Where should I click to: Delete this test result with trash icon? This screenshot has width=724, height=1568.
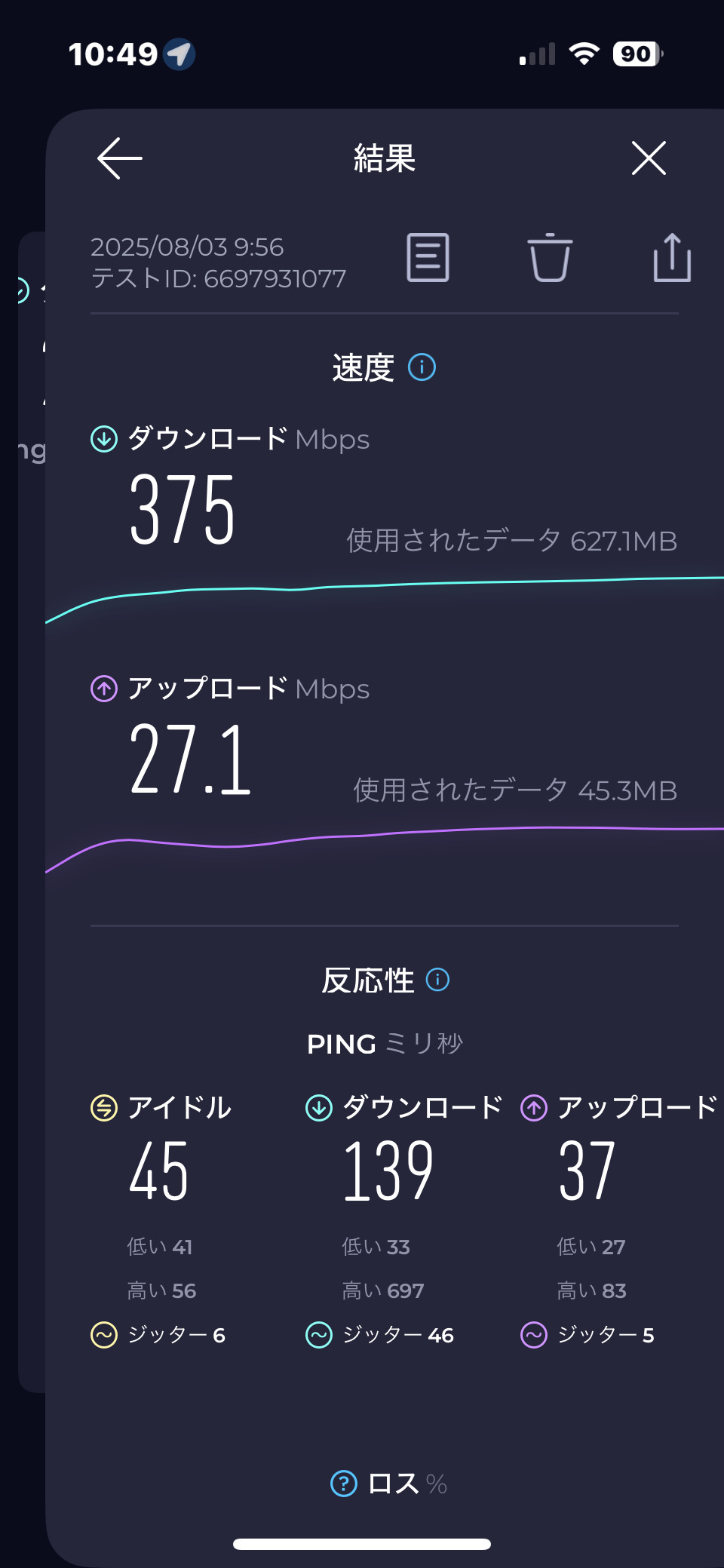point(550,258)
